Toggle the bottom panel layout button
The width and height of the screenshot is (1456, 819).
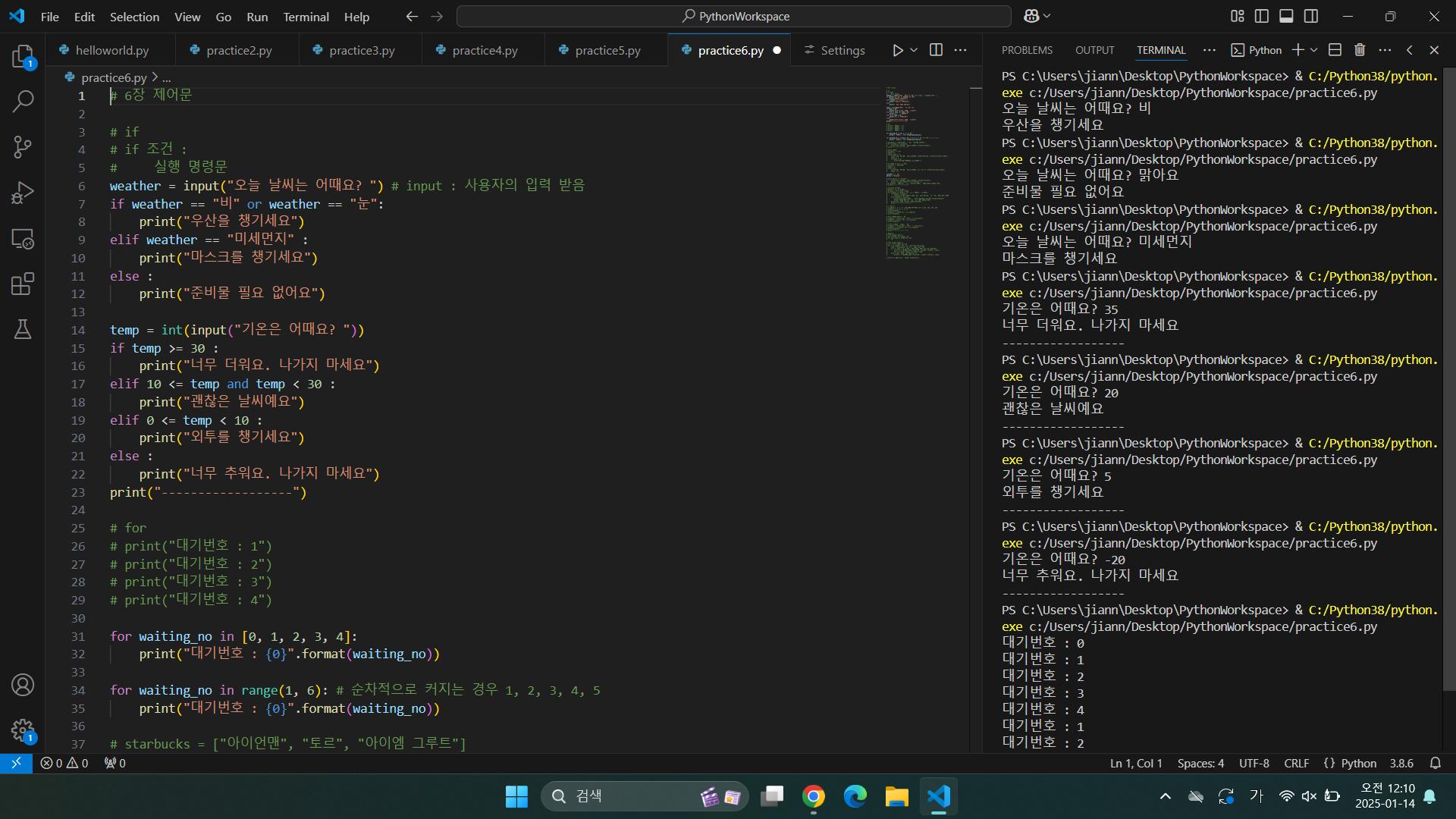point(1286,16)
